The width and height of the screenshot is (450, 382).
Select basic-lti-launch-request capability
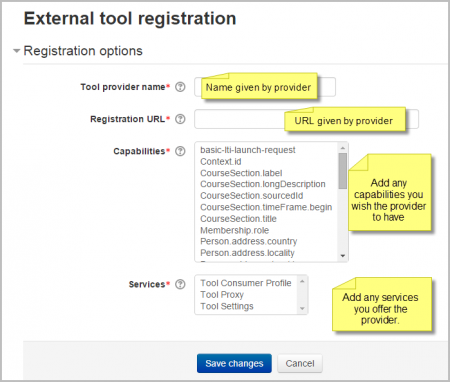(248, 150)
